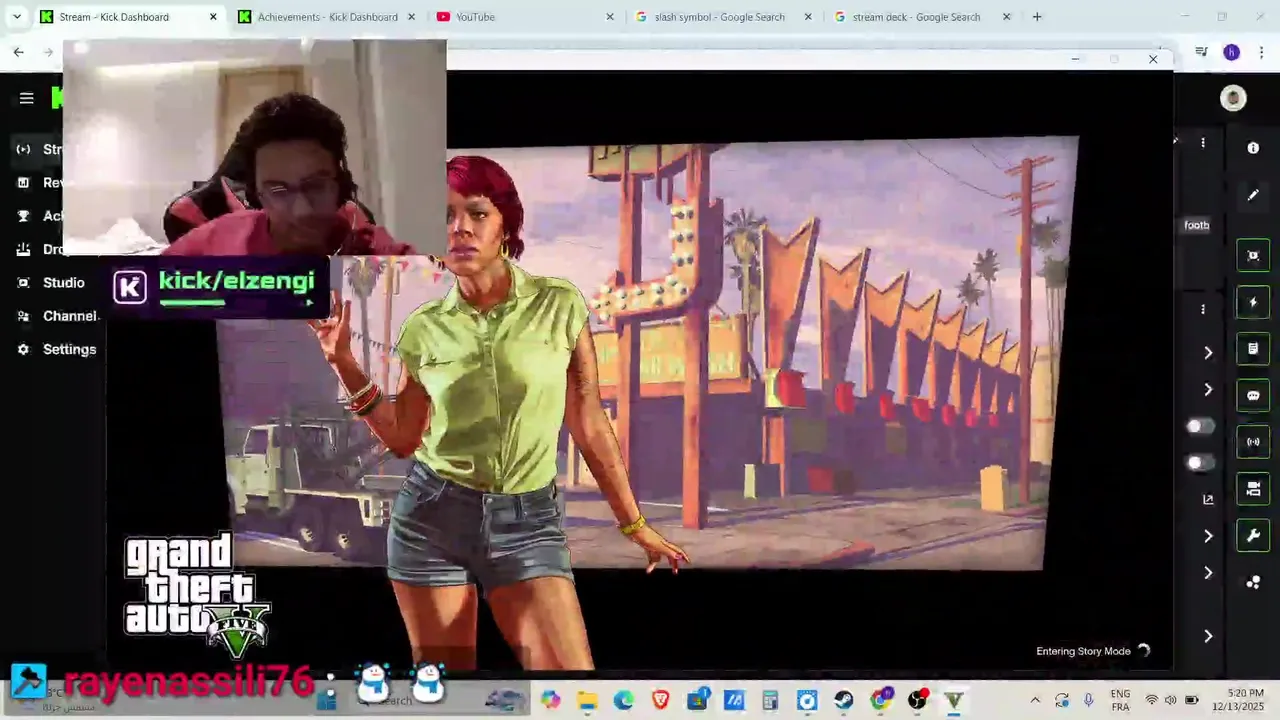Click the microphone icon in system tray
The image size is (1280, 720).
pos(1089,700)
